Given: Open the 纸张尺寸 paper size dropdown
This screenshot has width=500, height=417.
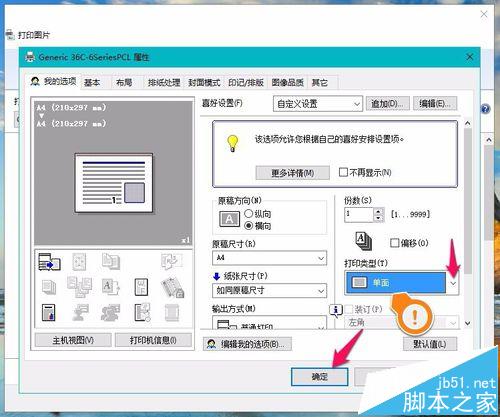Looking at the screenshot, I should pyautogui.click(x=269, y=290).
